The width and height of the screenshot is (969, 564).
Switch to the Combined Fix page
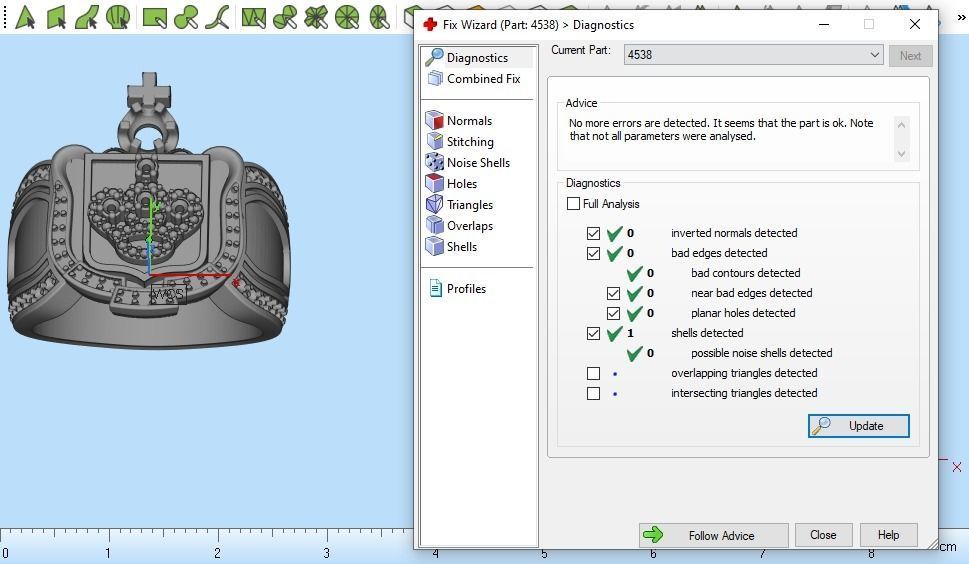click(x=474, y=78)
